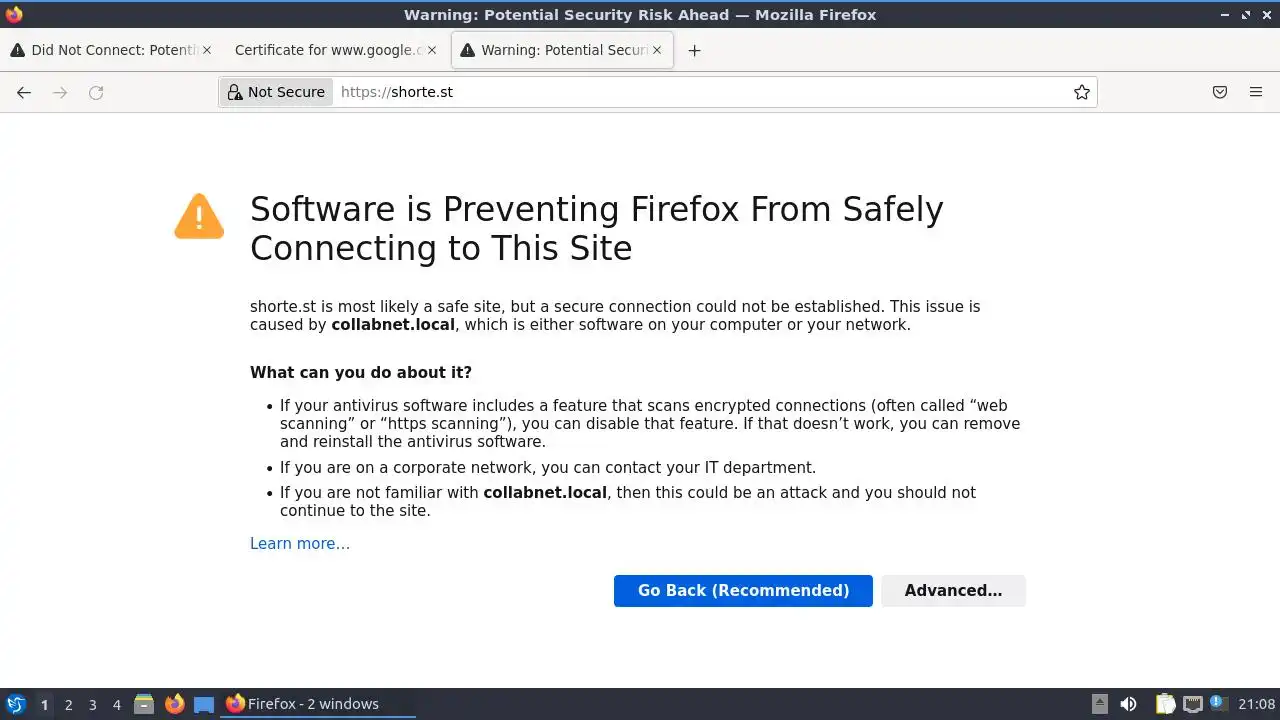Open the Firefox hamburger application menu
This screenshot has width=1280, height=720.
coord(1256,92)
